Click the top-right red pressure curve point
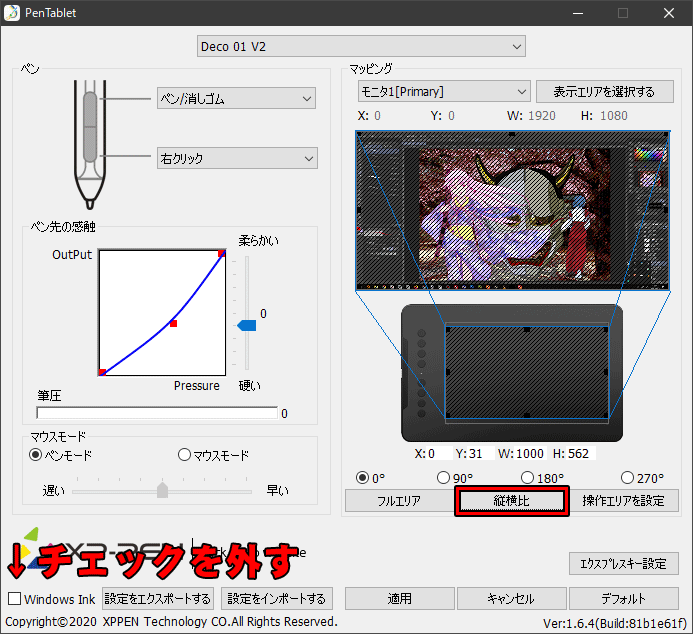Image resolution: width=693 pixels, height=634 pixels. click(x=222, y=253)
